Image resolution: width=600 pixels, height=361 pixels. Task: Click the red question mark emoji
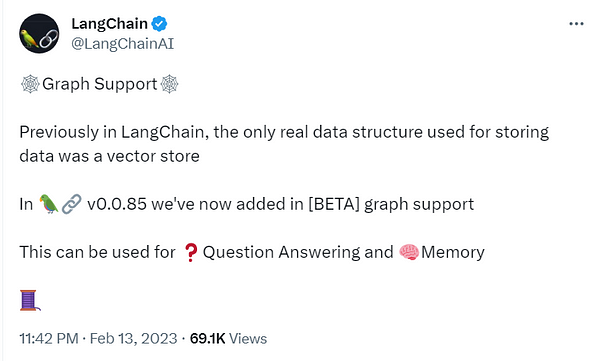coord(191,252)
